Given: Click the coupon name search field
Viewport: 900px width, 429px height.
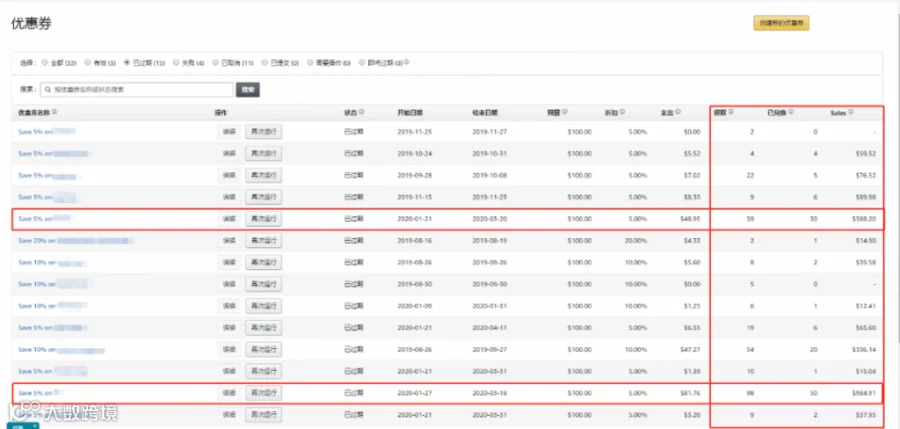Looking at the screenshot, I should coord(137,90).
